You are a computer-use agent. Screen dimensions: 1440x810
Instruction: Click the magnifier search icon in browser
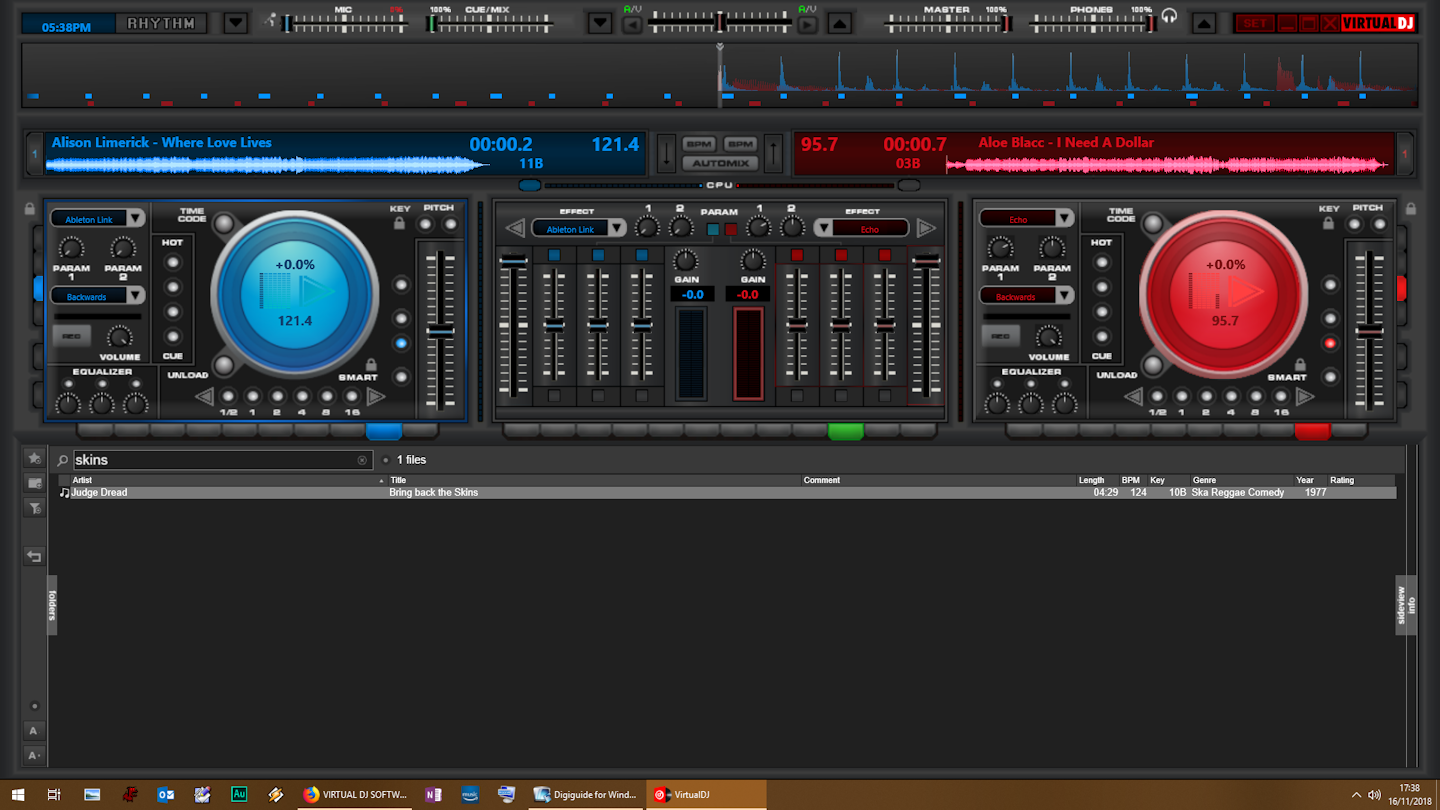(63, 460)
